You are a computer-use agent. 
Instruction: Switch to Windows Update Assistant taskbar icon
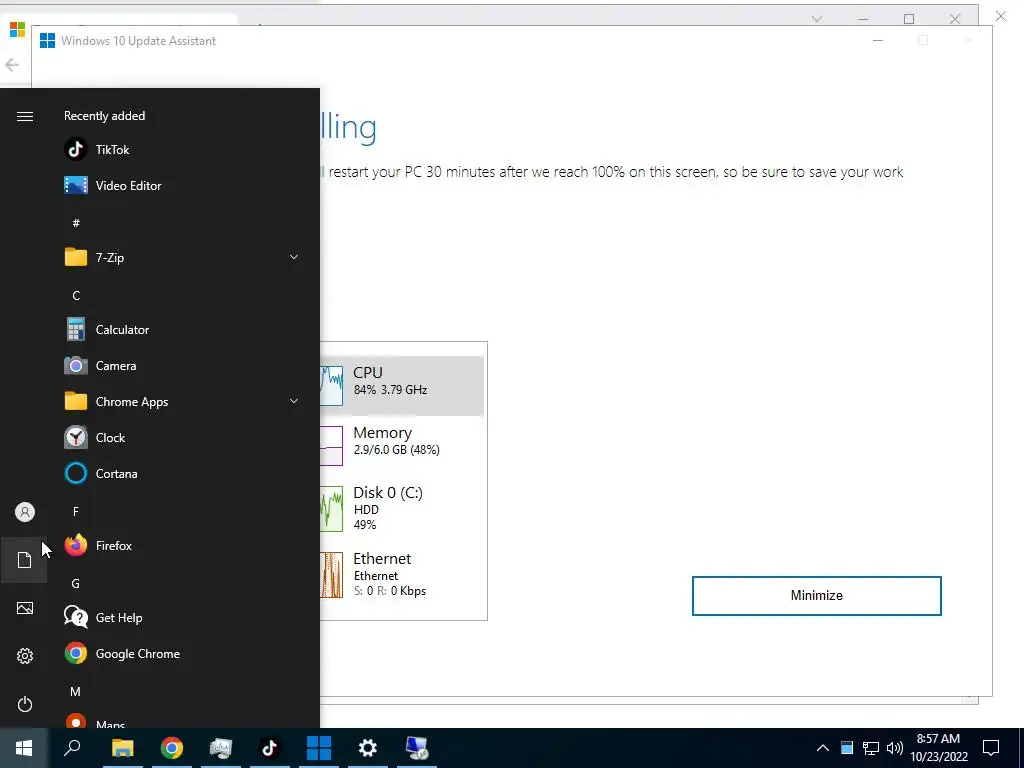tap(319, 748)
